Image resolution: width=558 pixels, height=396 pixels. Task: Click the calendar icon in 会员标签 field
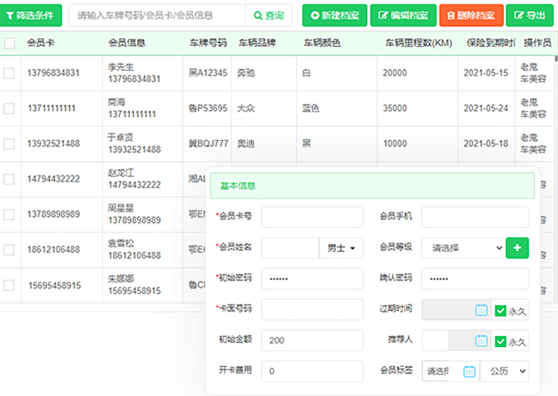coord(469,371)
